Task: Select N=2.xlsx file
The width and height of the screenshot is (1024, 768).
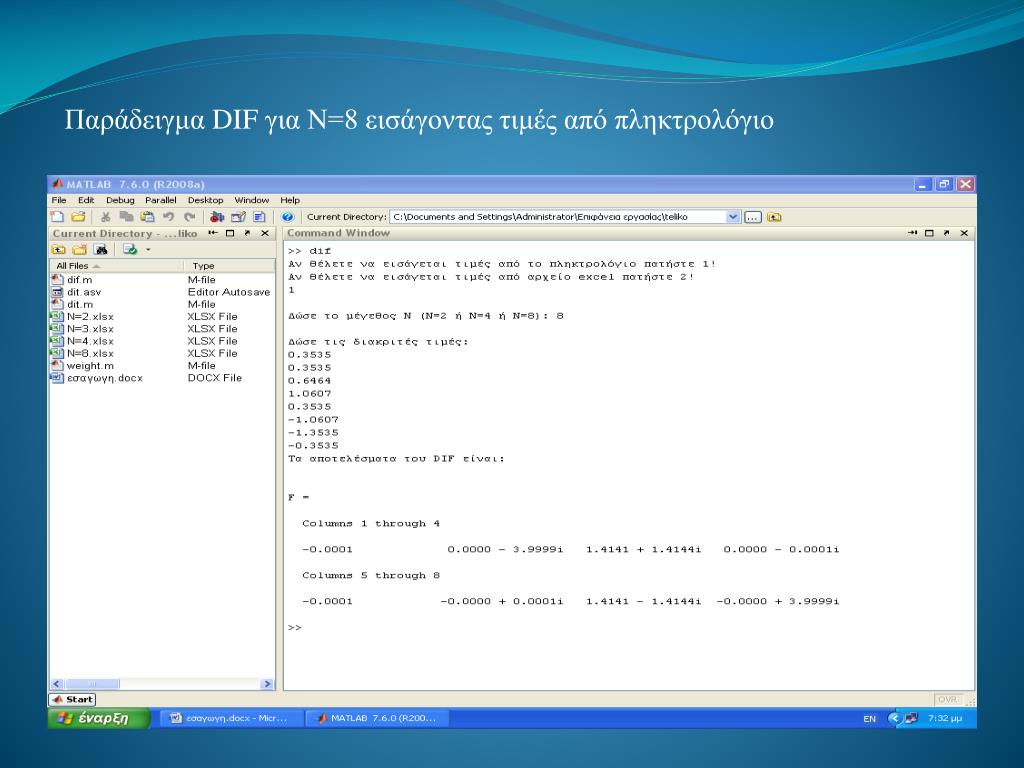Action: pos(90,317)
